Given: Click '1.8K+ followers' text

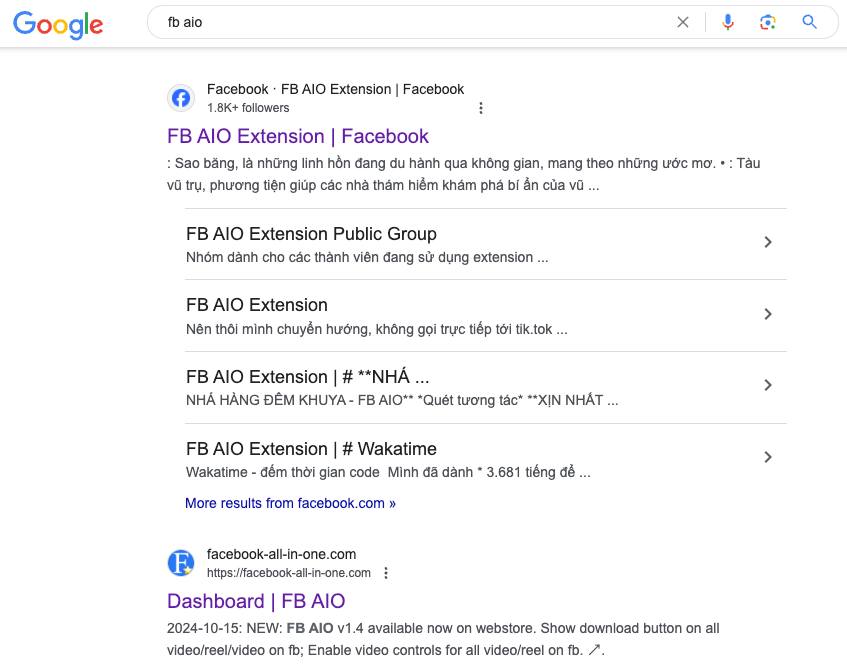Looking at the screenshot, I should pyautogui.click(x=248, y=108).
